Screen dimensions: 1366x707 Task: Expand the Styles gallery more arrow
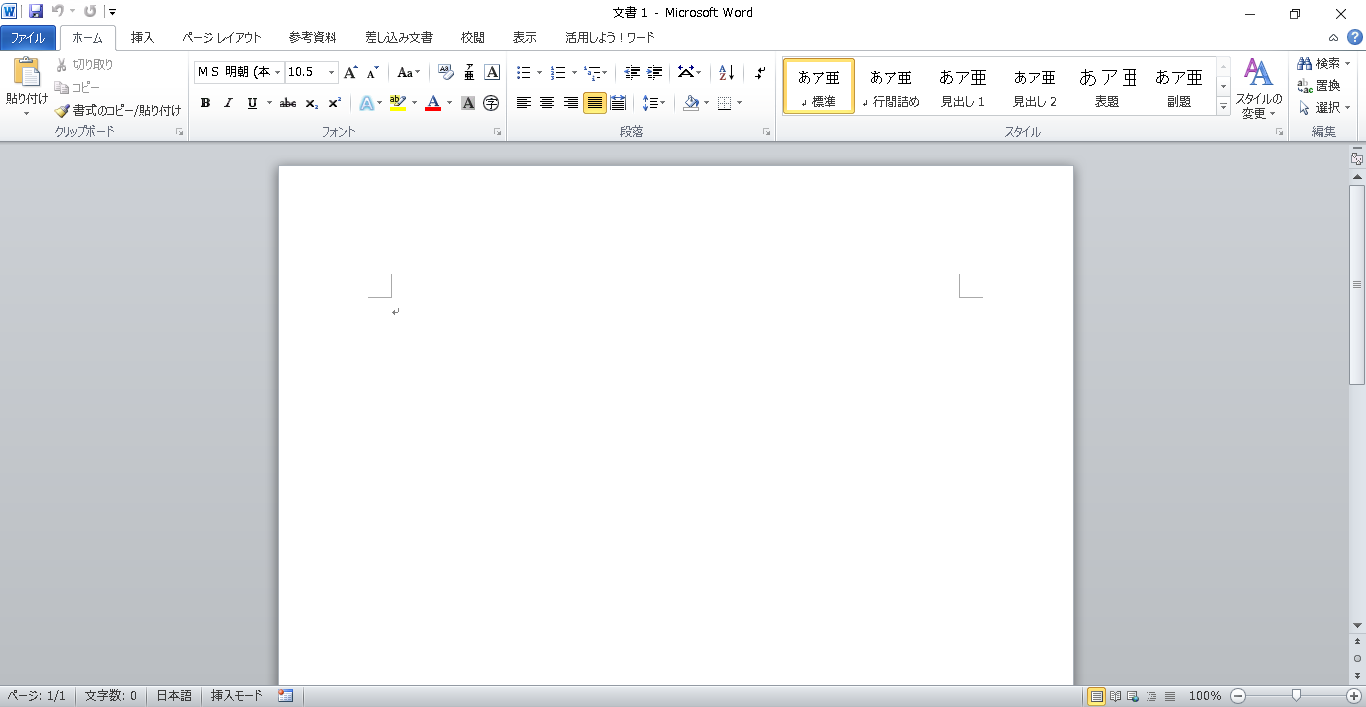click(1223, 107)
